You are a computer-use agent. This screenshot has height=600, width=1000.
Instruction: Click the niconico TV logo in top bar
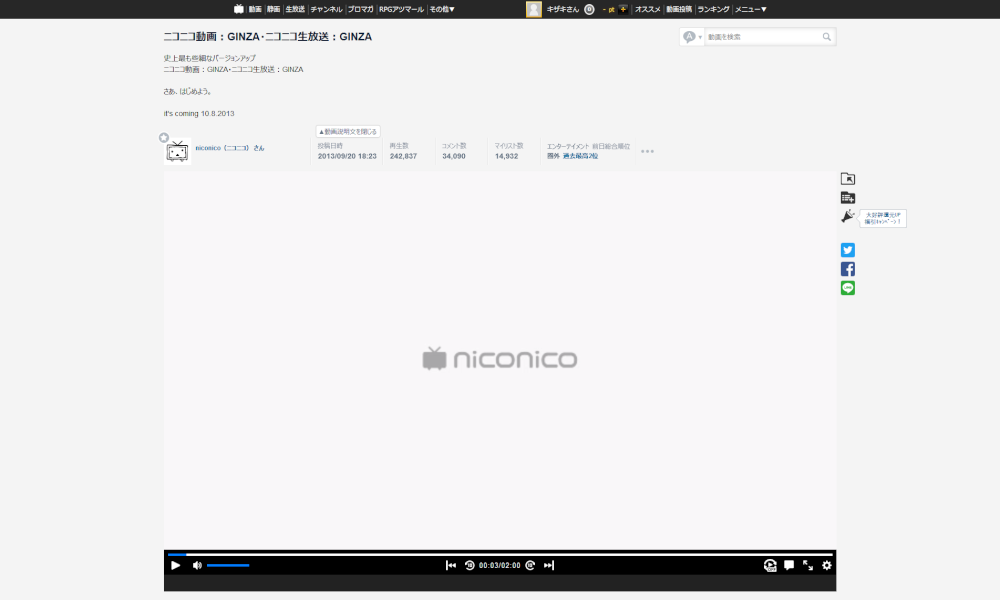pyautogui.click(x=239, y=9)
